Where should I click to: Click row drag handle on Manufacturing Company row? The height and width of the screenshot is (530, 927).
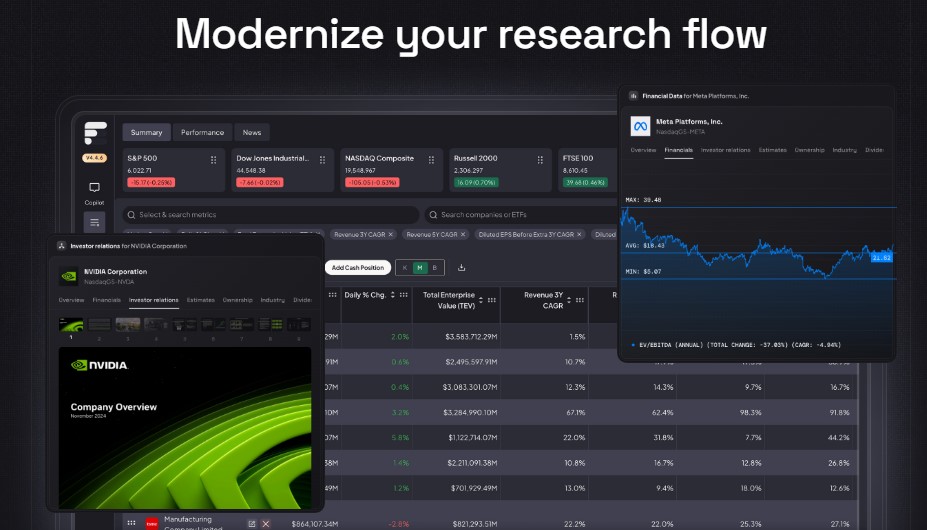pyautogui.click(x=131, y=523)
